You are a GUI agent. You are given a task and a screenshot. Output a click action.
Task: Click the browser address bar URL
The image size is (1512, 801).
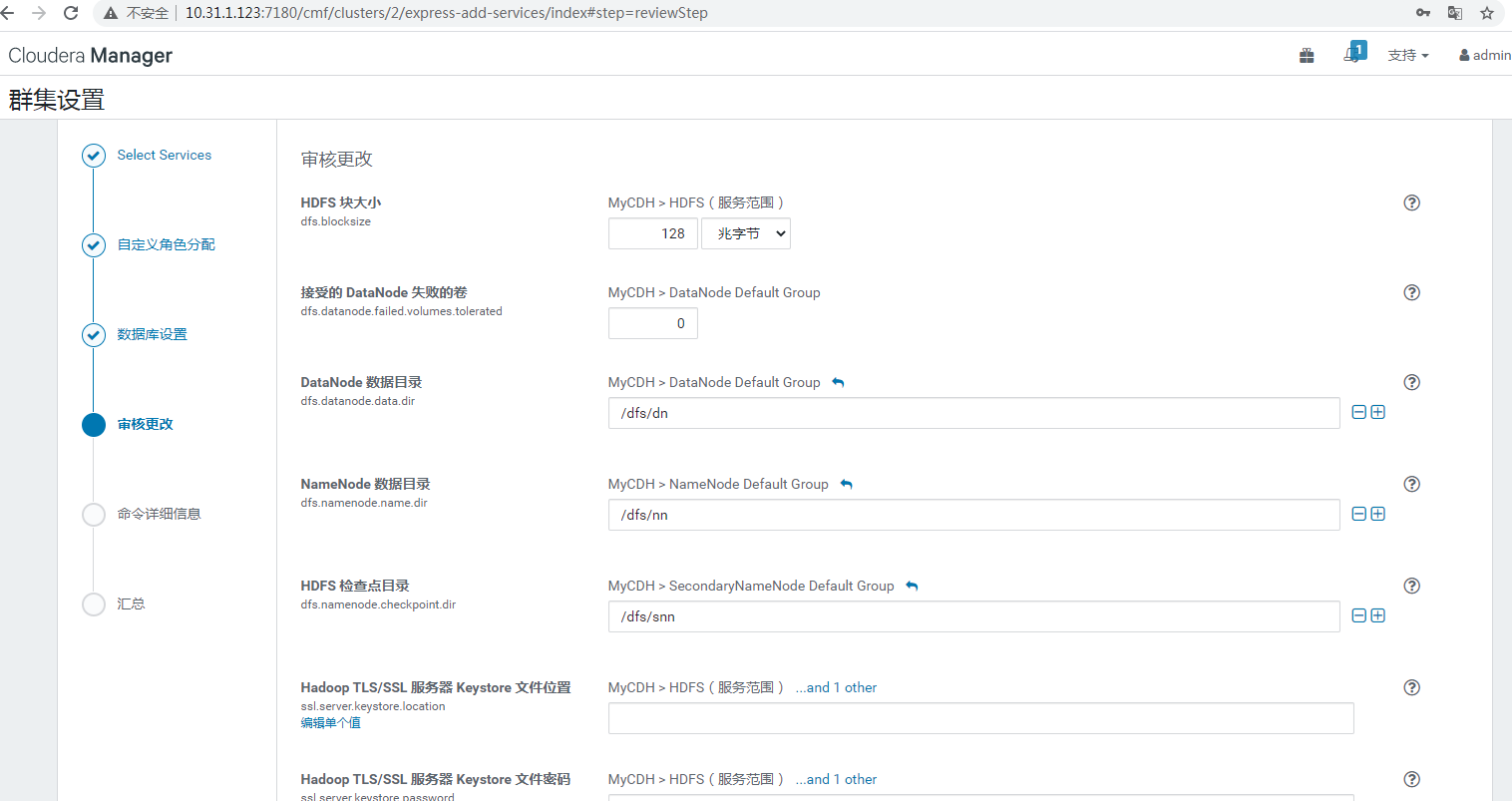pos(447,13)
